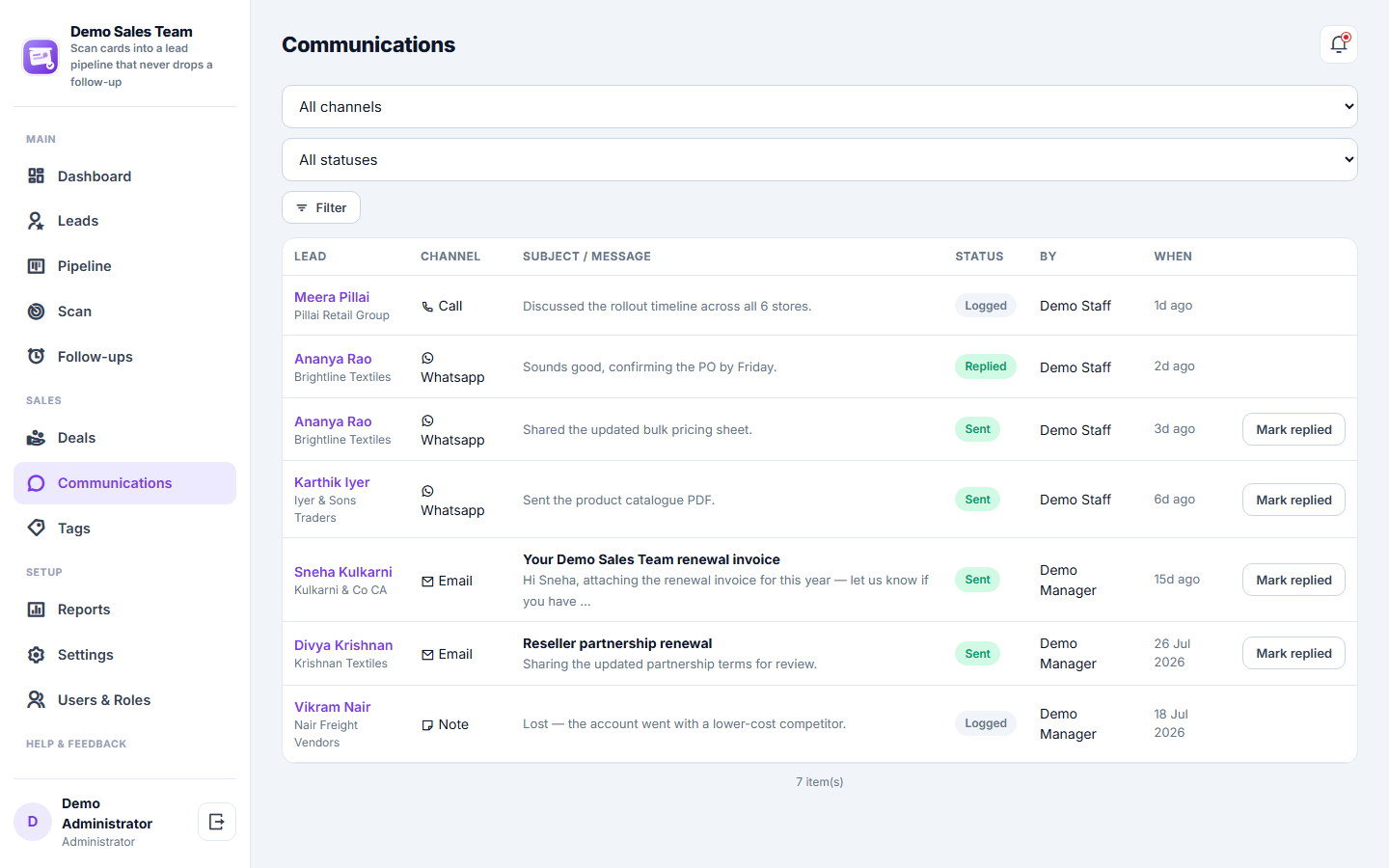Navigate to Follow-ups
Viewport: 1389px width, 868px height.
[x=124, y=357]
